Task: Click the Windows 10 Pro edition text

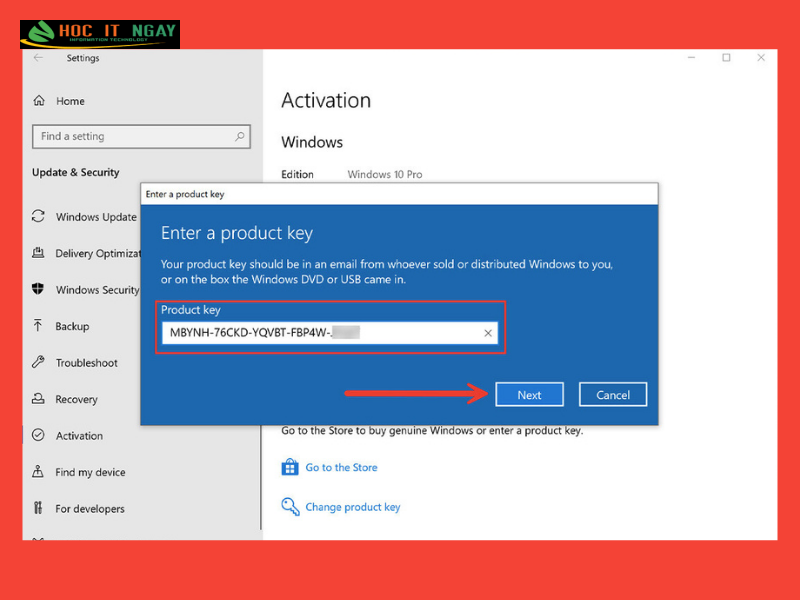Action: pyautogui.click(x=385, y=174)
